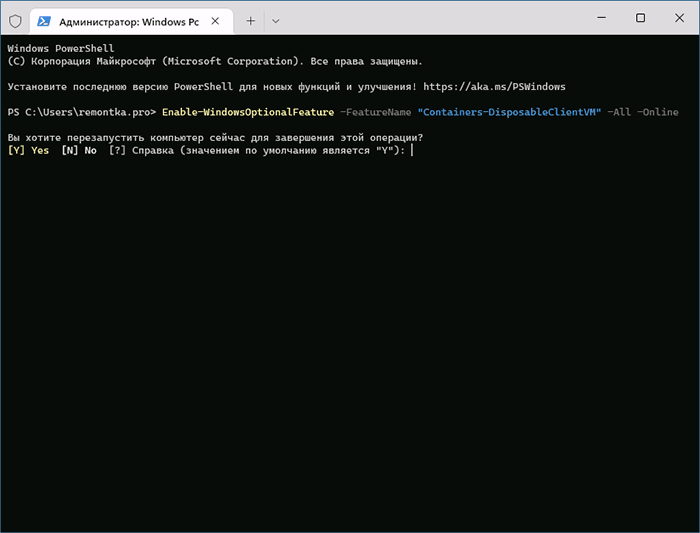Maximize the Terminal window
This screenshot has height=533, width=700.
point(640,18)
